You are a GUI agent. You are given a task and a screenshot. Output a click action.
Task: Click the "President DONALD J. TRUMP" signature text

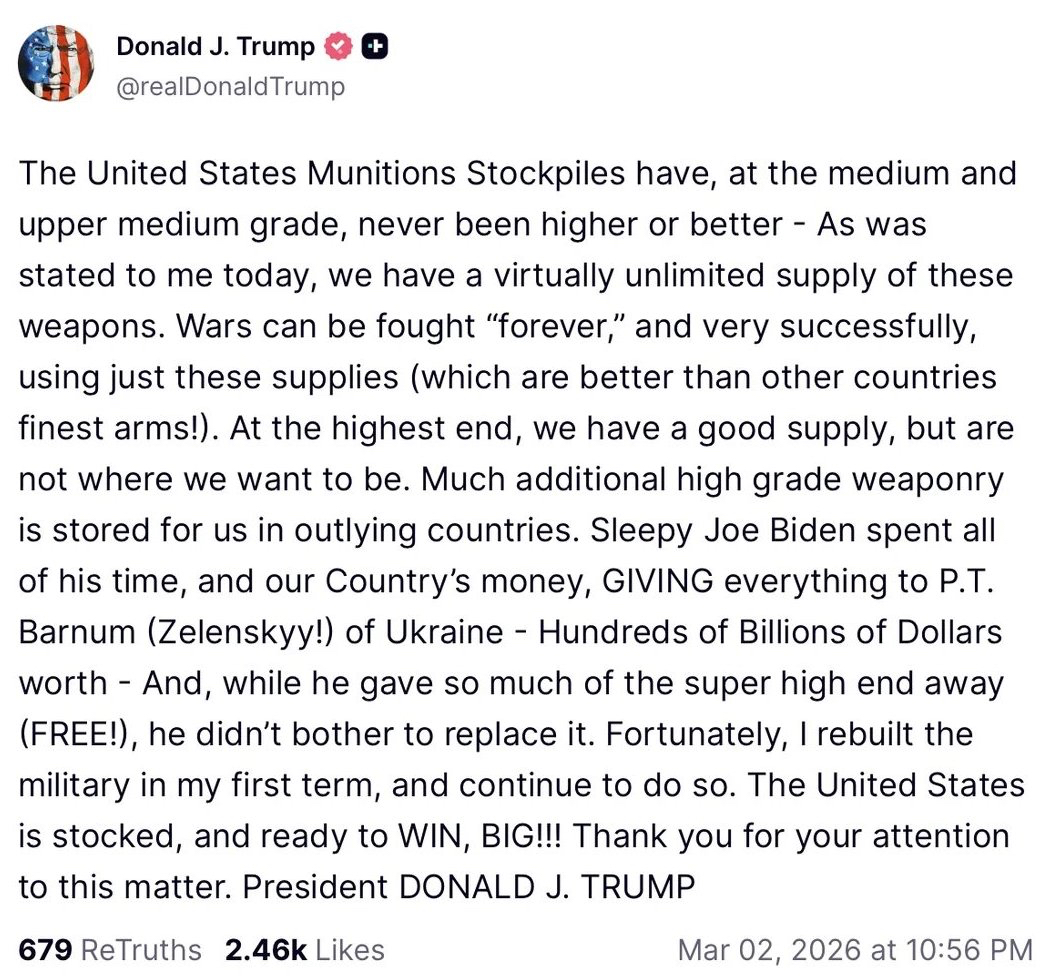(x=468, y=887)
